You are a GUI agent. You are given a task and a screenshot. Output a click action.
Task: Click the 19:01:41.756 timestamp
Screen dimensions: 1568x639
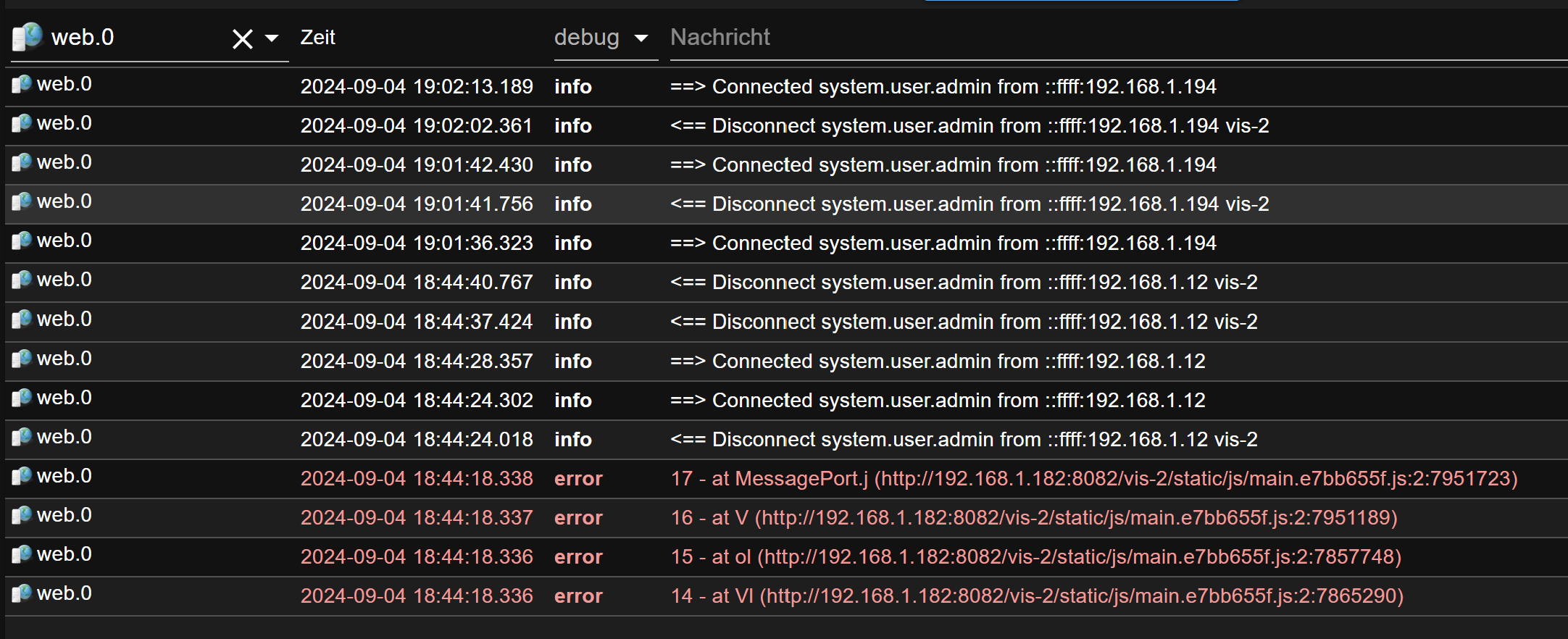tap(417, 204)
